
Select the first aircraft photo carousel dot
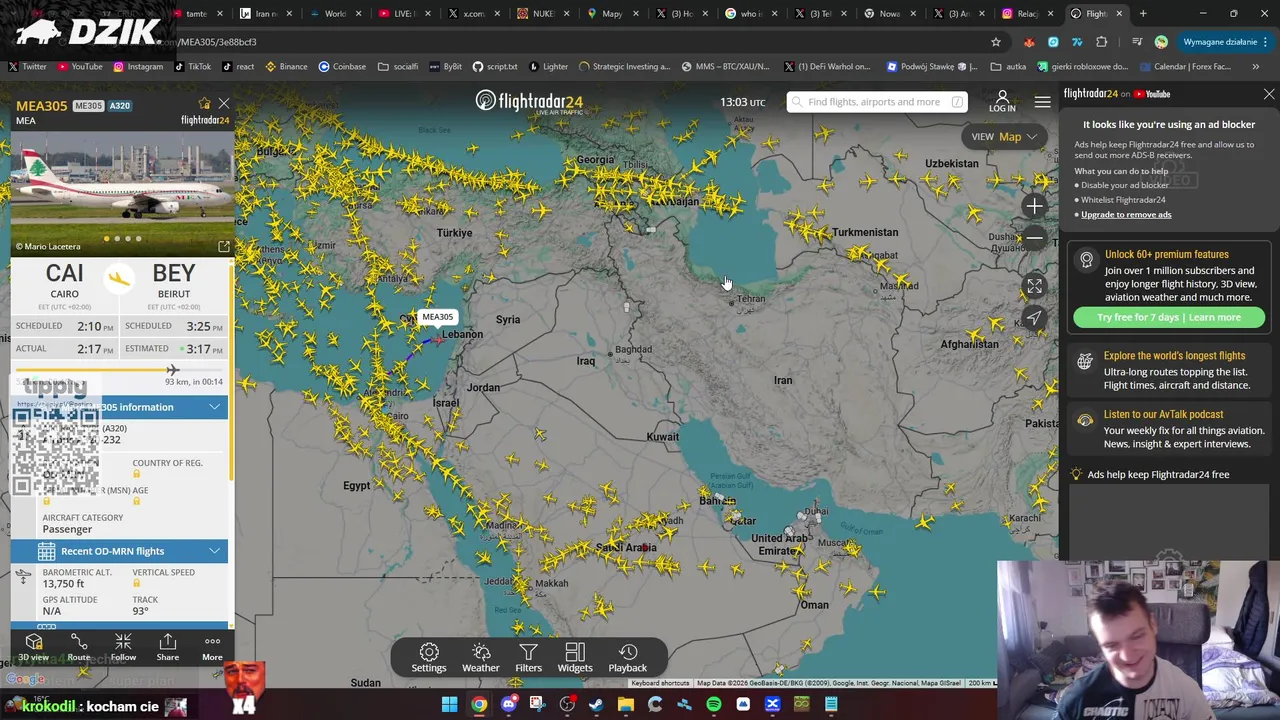point(106,239)
